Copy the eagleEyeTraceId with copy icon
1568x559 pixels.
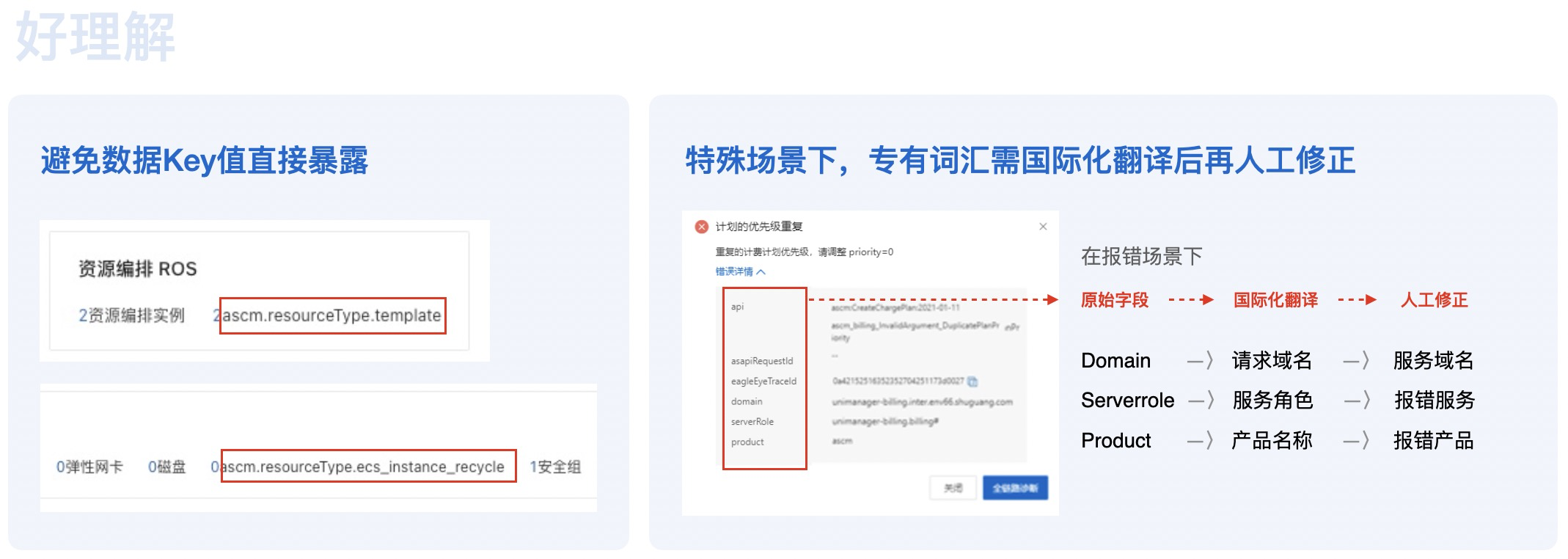[972, 381]
